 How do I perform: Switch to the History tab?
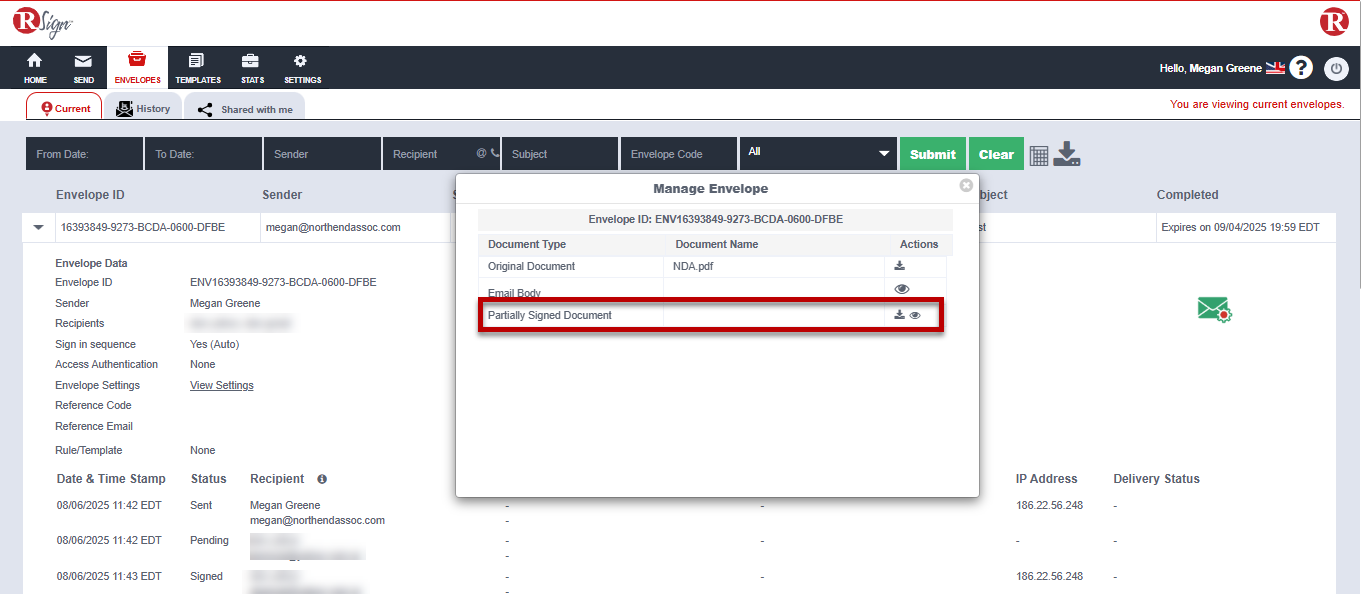point(141,108)
